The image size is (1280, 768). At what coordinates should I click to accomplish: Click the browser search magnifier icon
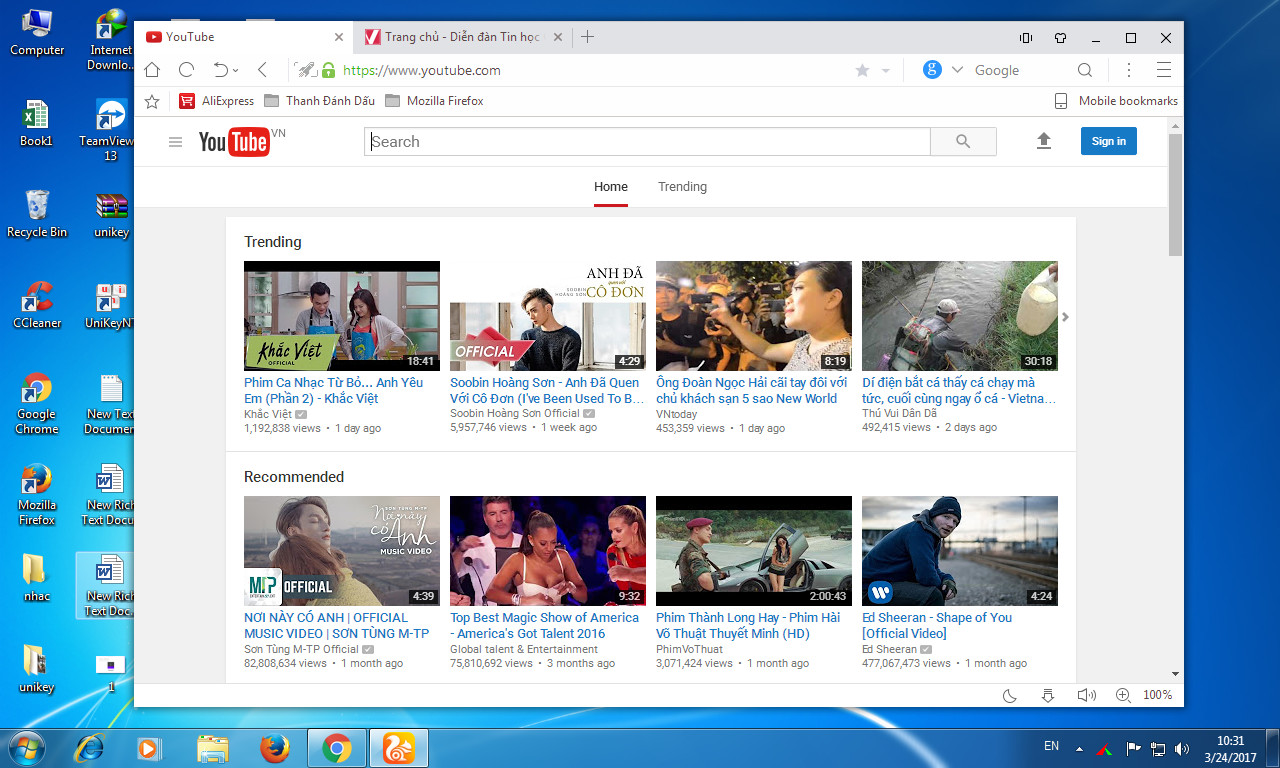1085,70
